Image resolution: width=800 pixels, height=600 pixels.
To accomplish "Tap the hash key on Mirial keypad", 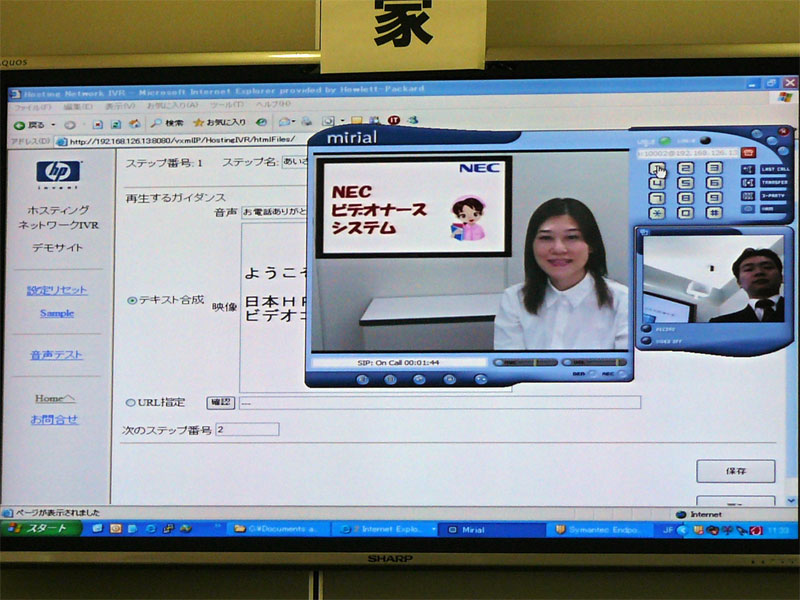I will pyautogui.click(x=714, y=212).
